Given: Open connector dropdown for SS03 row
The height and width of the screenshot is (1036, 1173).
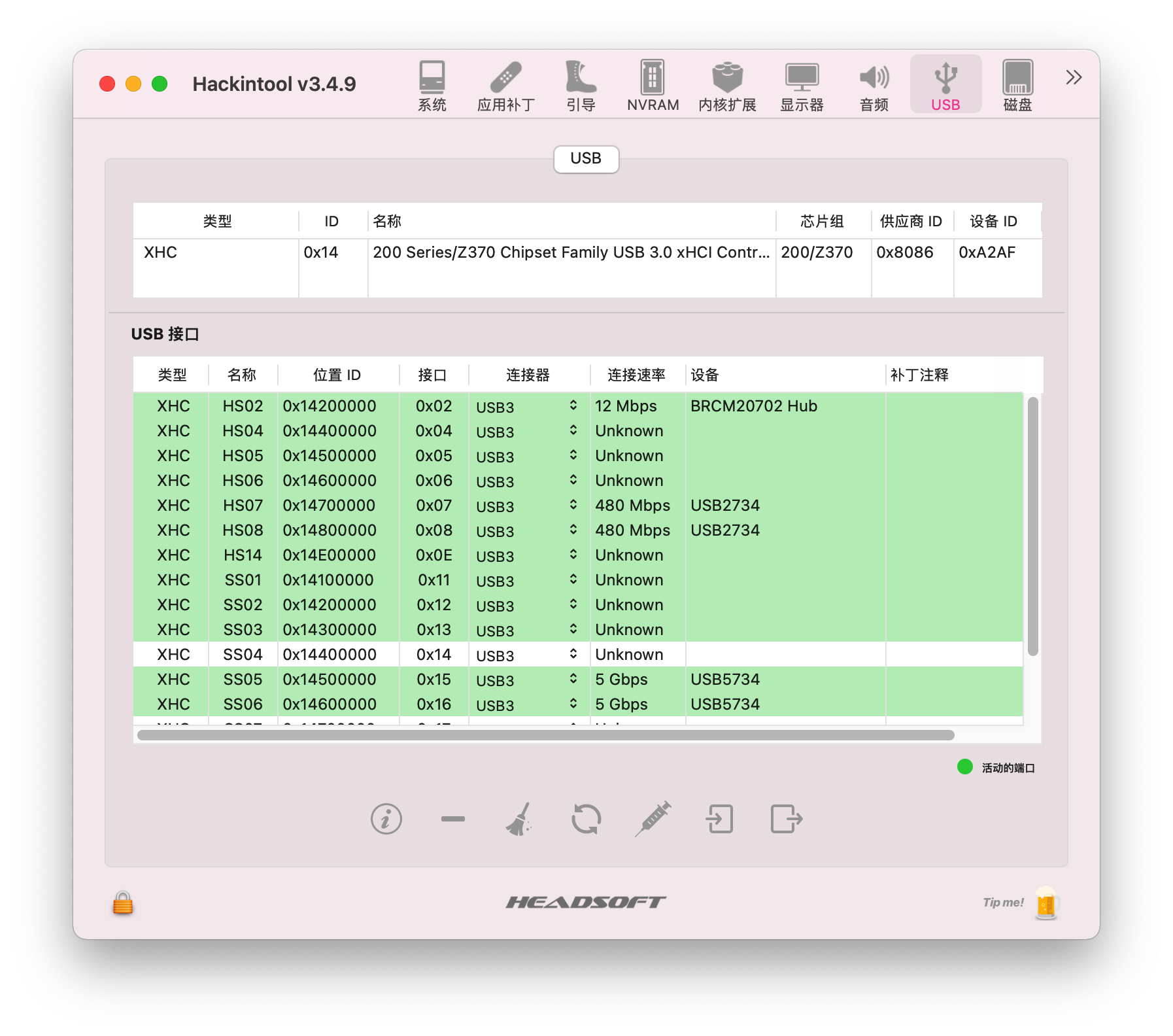Looking at the screenshot, I should pyautogui.click(x=527, y=630).
